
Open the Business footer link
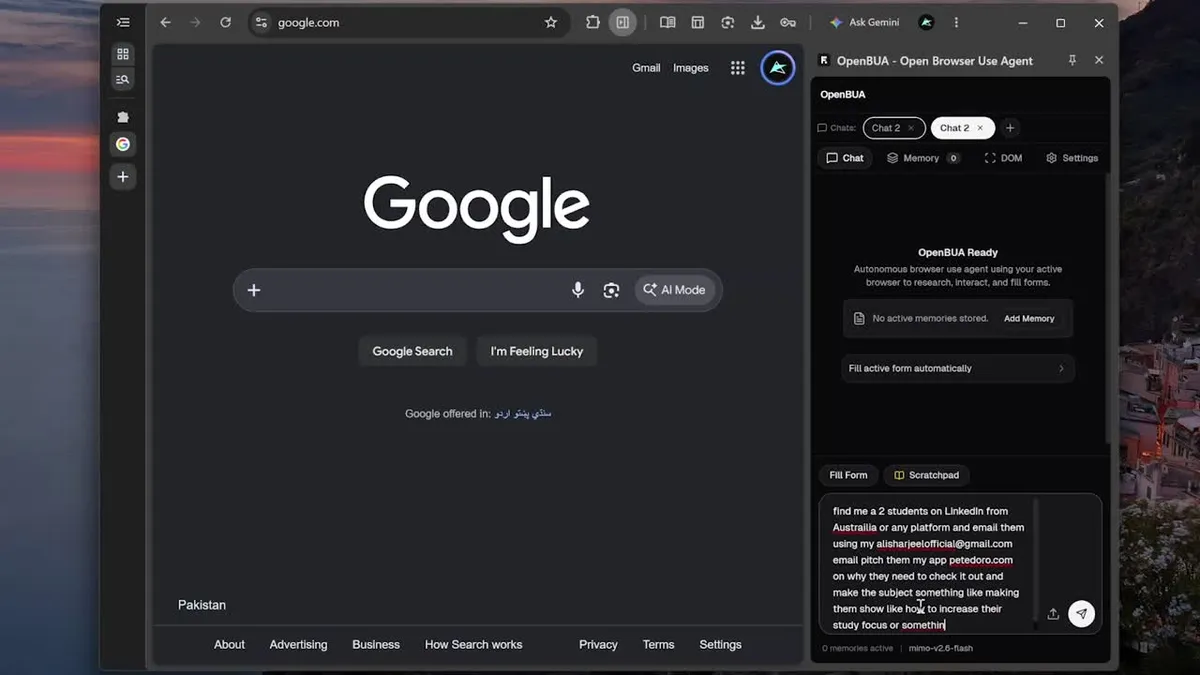coord(376,644)
